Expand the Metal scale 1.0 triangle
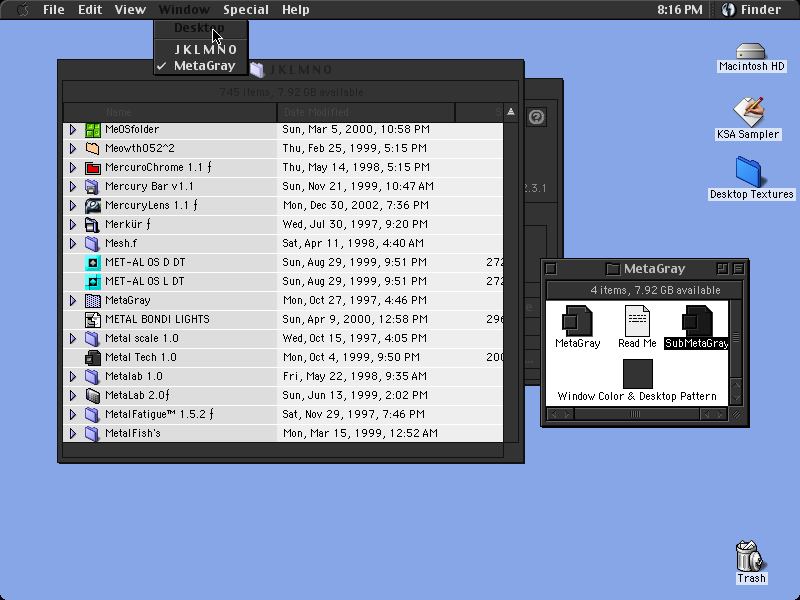800x600 pixels. (73, 338)
